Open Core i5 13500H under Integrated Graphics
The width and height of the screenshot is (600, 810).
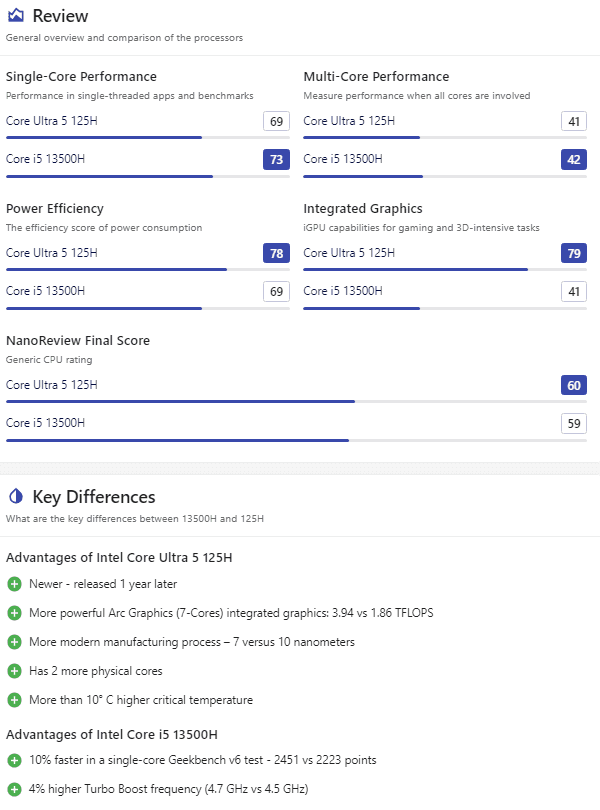[343, 291]
